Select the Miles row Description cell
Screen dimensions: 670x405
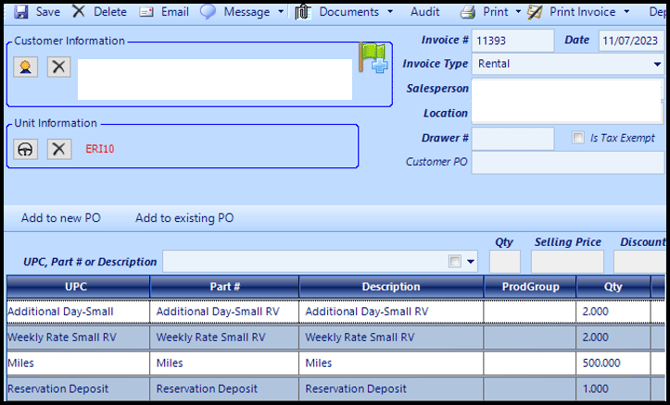(391, 363)
